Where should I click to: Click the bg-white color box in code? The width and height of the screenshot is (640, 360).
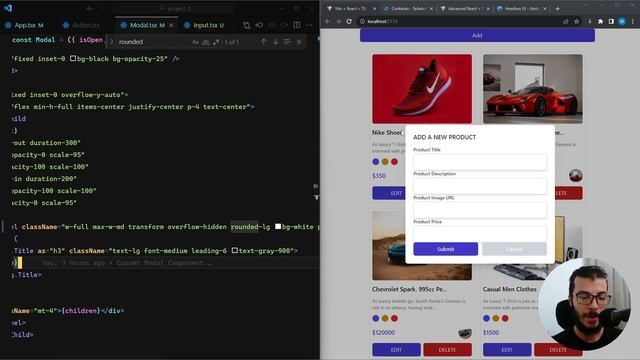pyautogui.click(x=278, y=227)
